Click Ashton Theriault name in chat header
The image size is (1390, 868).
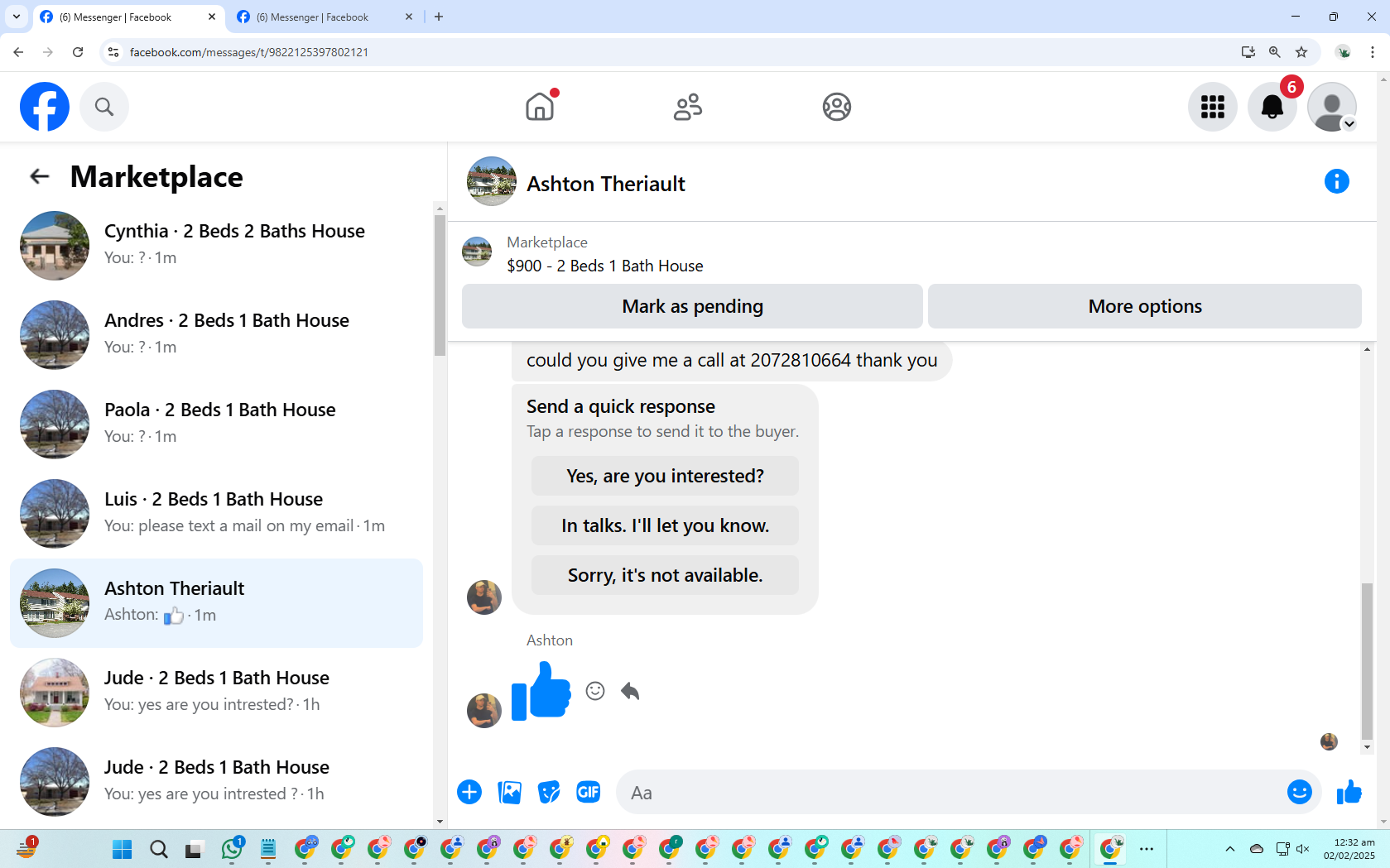(x=606, y=184)
